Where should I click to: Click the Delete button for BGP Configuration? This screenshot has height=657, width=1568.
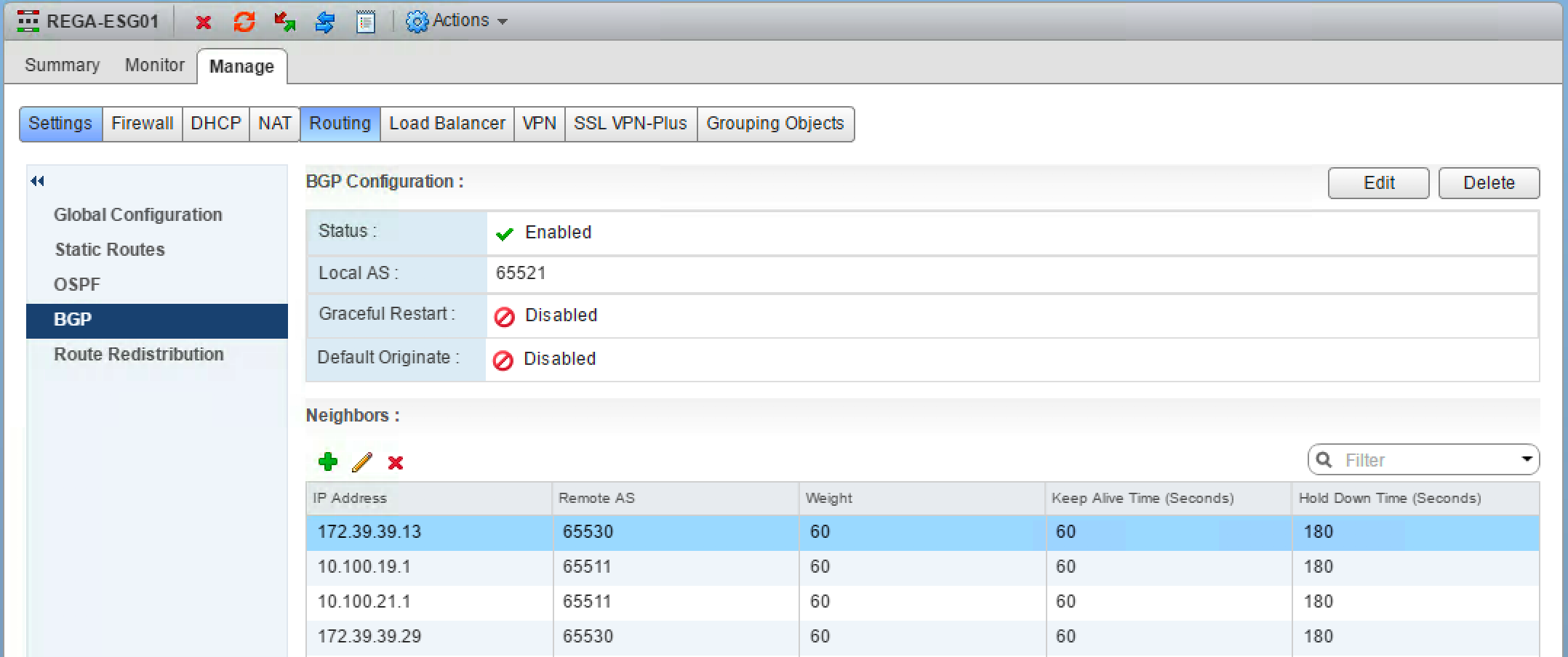point(1489,183)
